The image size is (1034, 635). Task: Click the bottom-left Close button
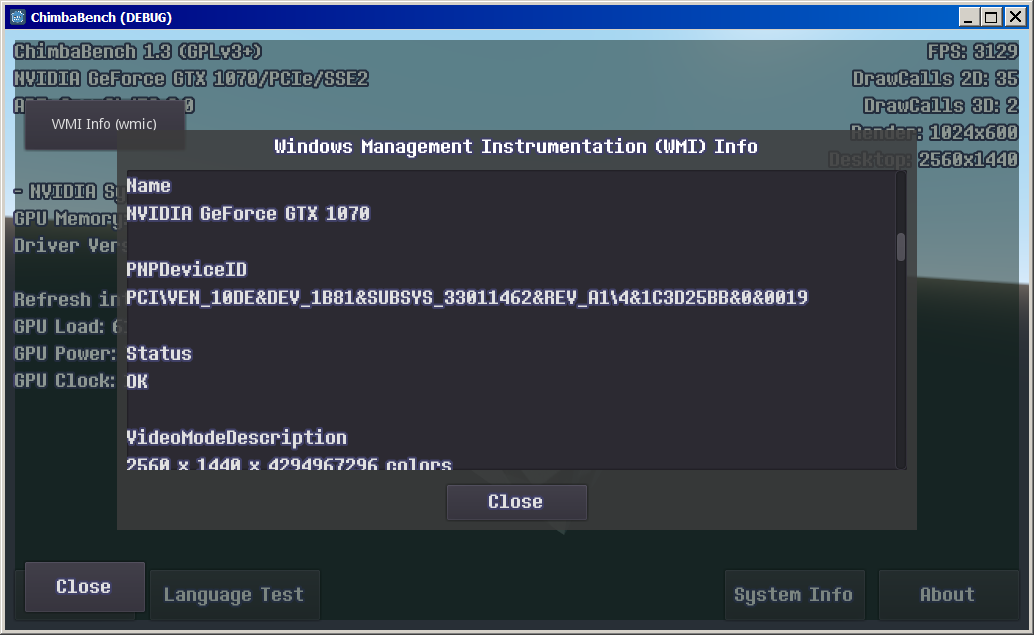click(84, 587)
